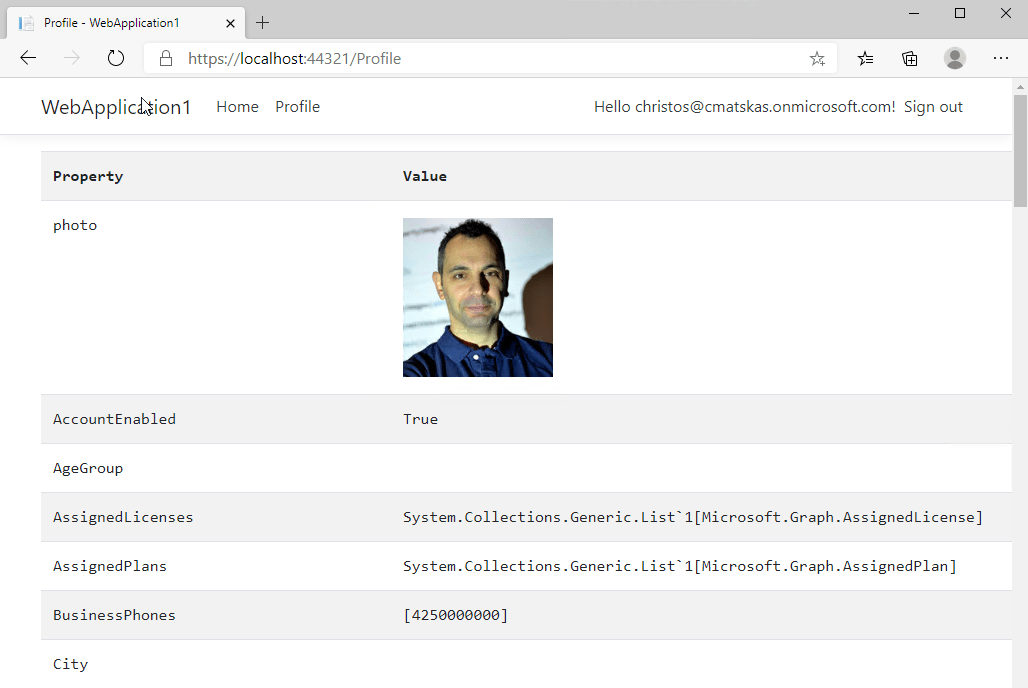Image resolution: width=1028 pixels, height=688 pixels.
Task: Click the vertical scrollbar thumb
Action: tap(1020, 150)
